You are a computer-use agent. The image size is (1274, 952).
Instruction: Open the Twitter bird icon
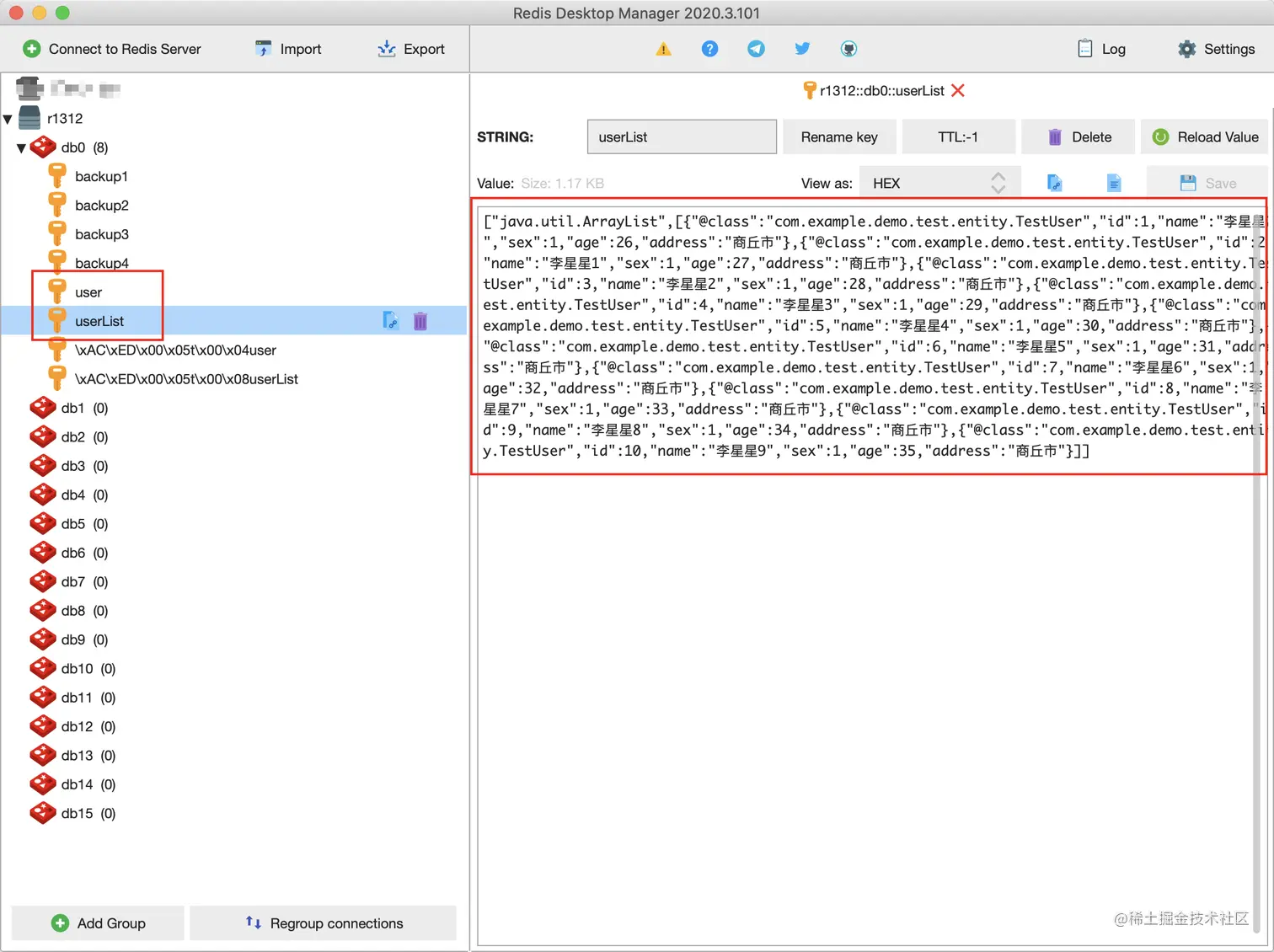tap(802, 49)
